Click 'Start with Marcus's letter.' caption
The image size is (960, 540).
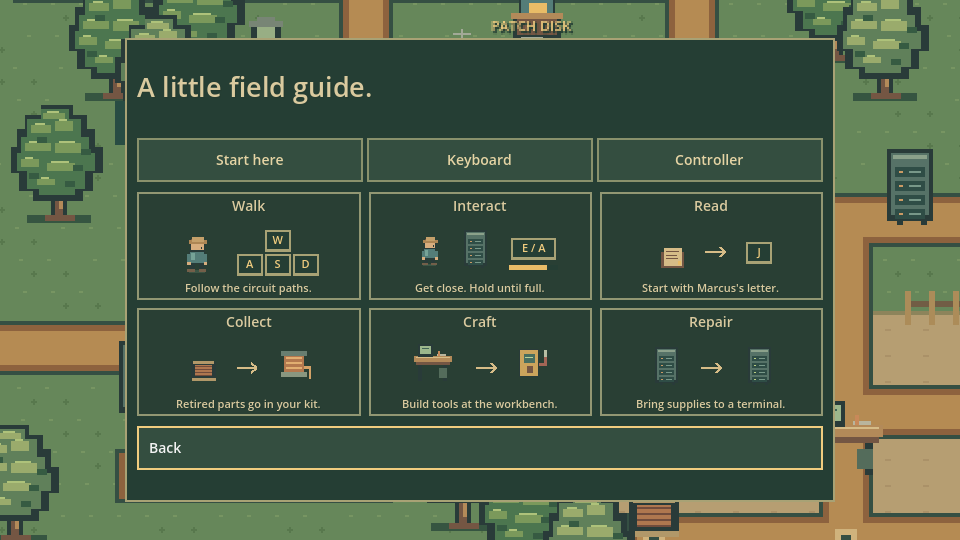click(710, 288)
